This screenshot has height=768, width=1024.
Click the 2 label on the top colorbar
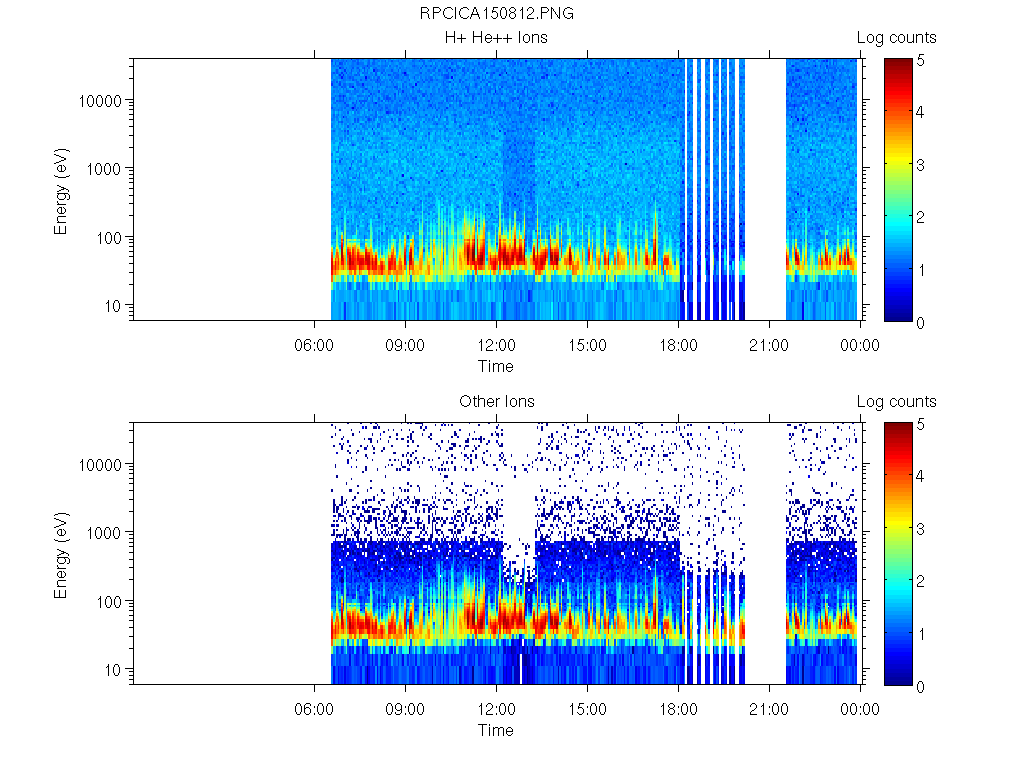pyautogui.click(x=920, y=217)
